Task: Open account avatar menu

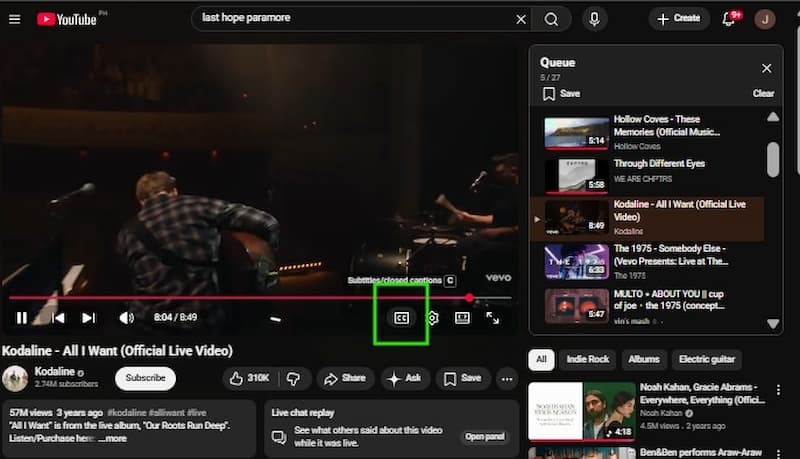Action: [765, 19]
